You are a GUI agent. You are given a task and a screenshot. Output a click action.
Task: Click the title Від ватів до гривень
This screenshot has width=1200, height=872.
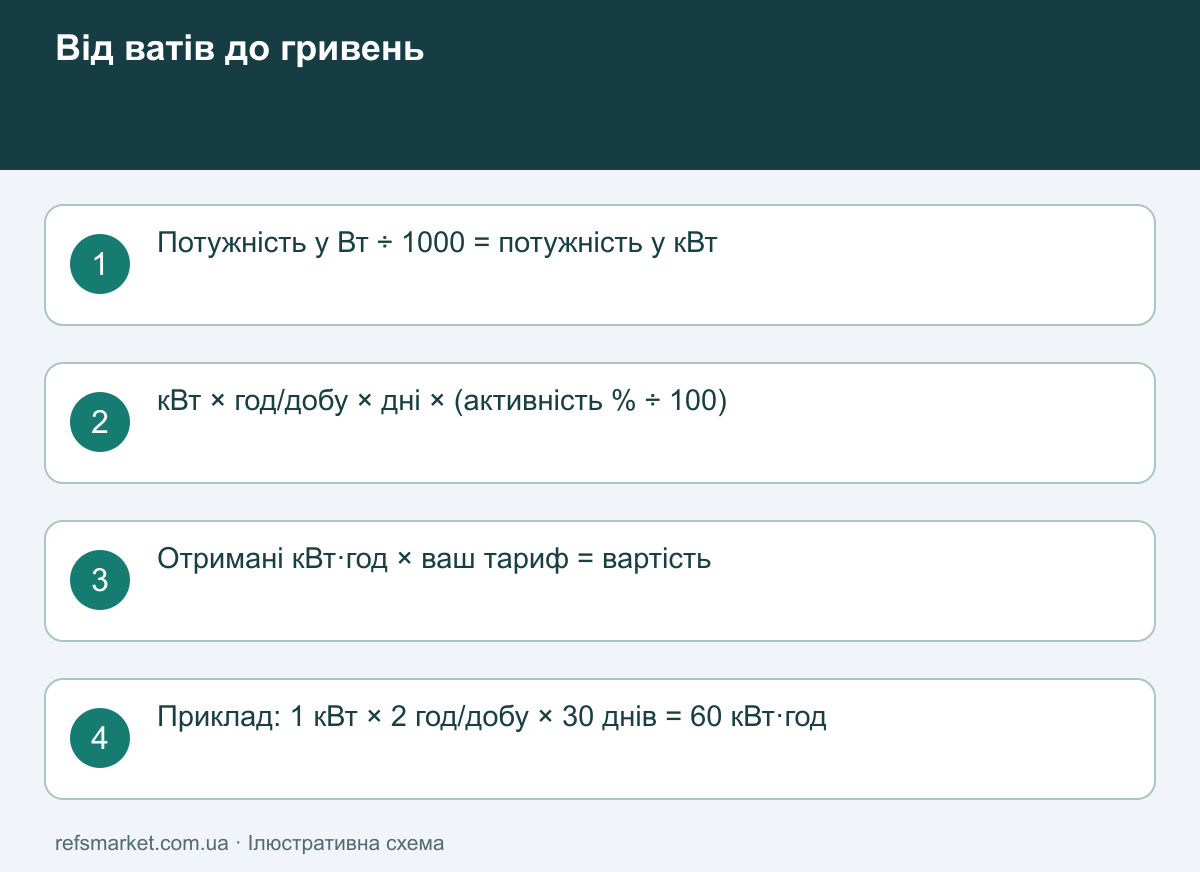pos(240,48)
